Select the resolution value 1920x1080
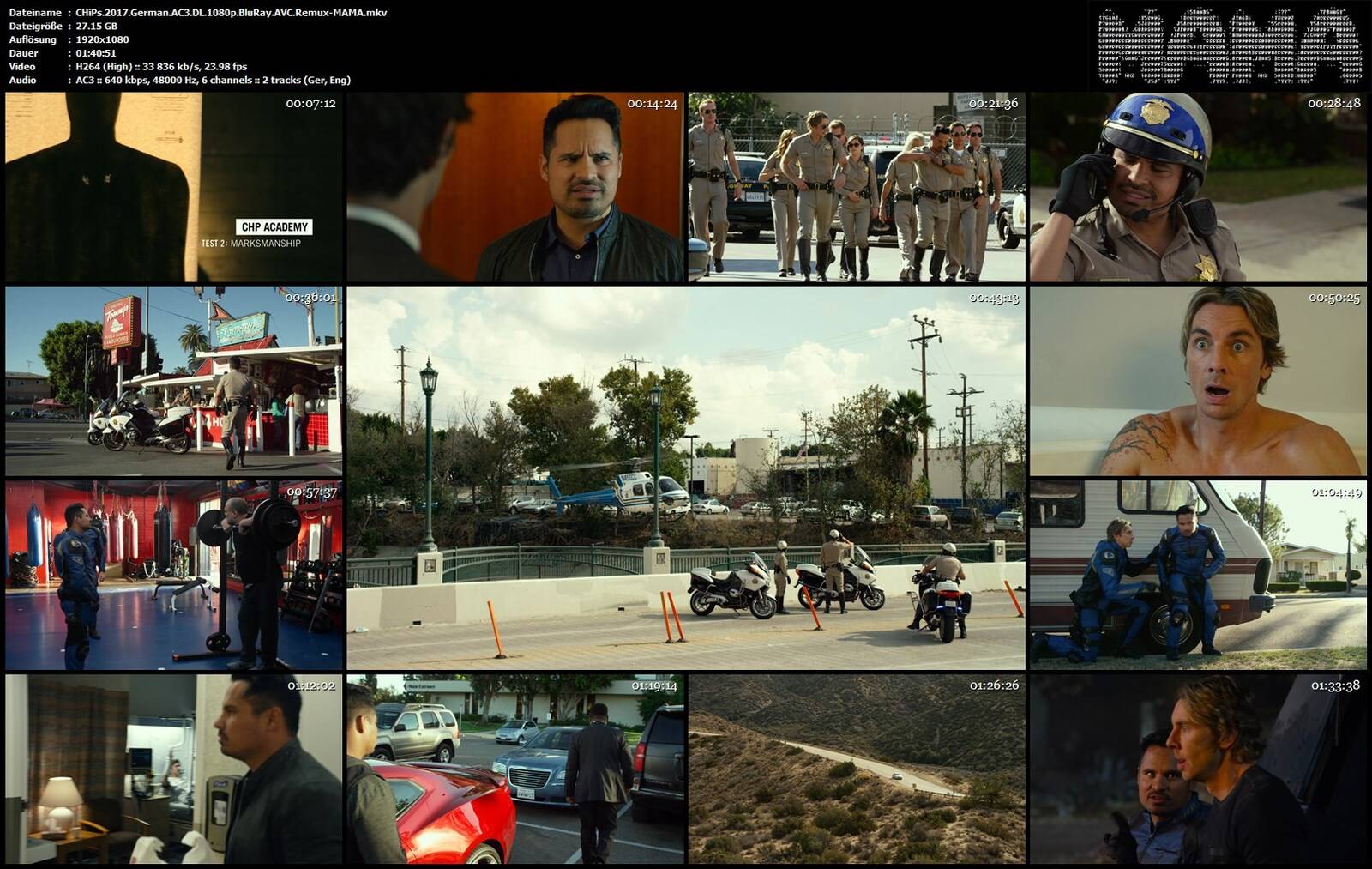1372x869 pixels. pyautogui.click(x=102, y=39)
